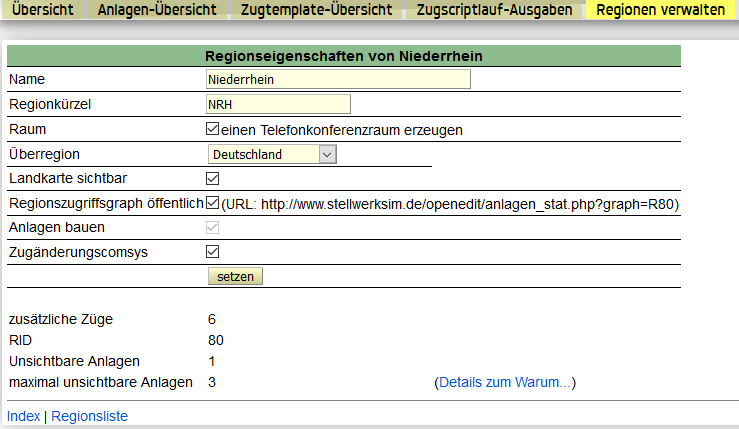
Task: Disable the Zugänderungscomsys checkbox
Action: tap(212, 252)
